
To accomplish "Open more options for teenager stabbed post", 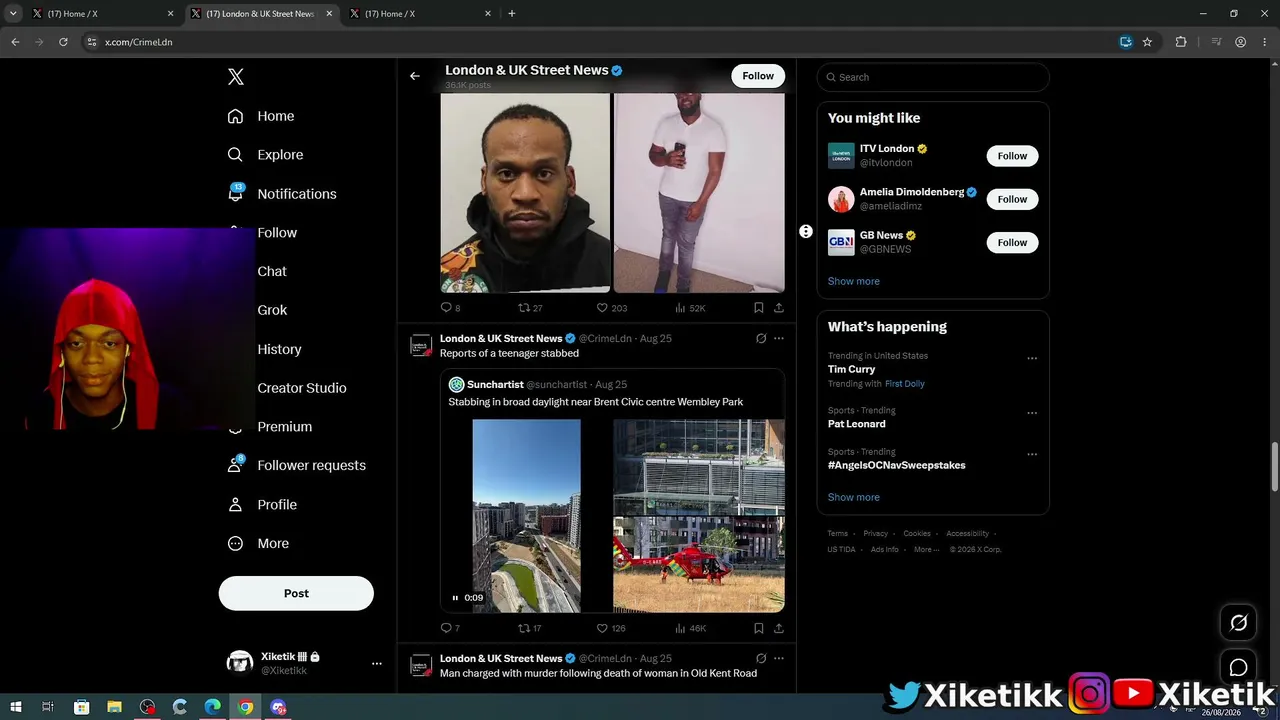I will 779,339.
